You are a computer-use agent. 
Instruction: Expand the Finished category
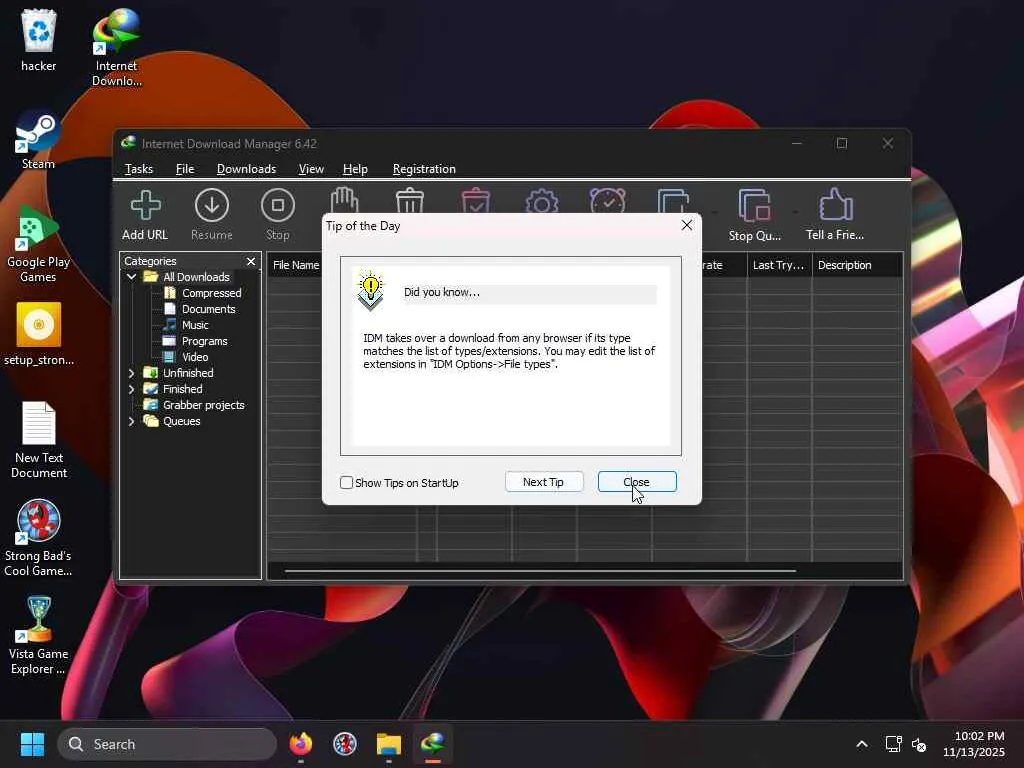(x=131, y=389)
